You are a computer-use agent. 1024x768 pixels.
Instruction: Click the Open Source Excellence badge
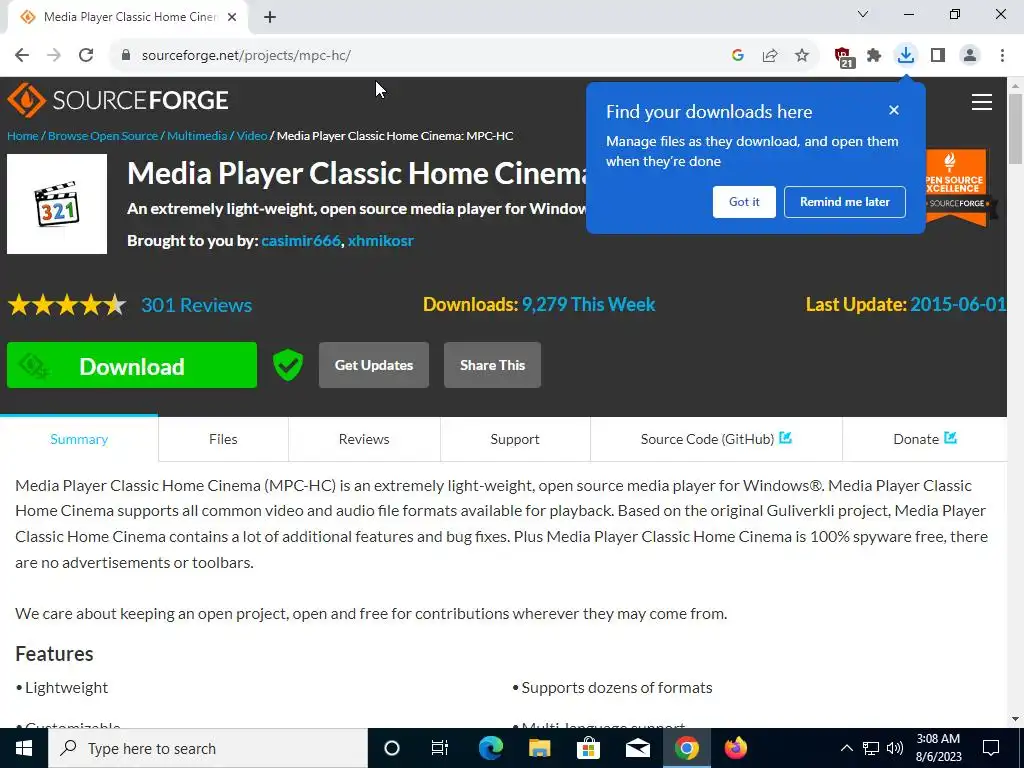pyautogui.click(x=958, y=188)
